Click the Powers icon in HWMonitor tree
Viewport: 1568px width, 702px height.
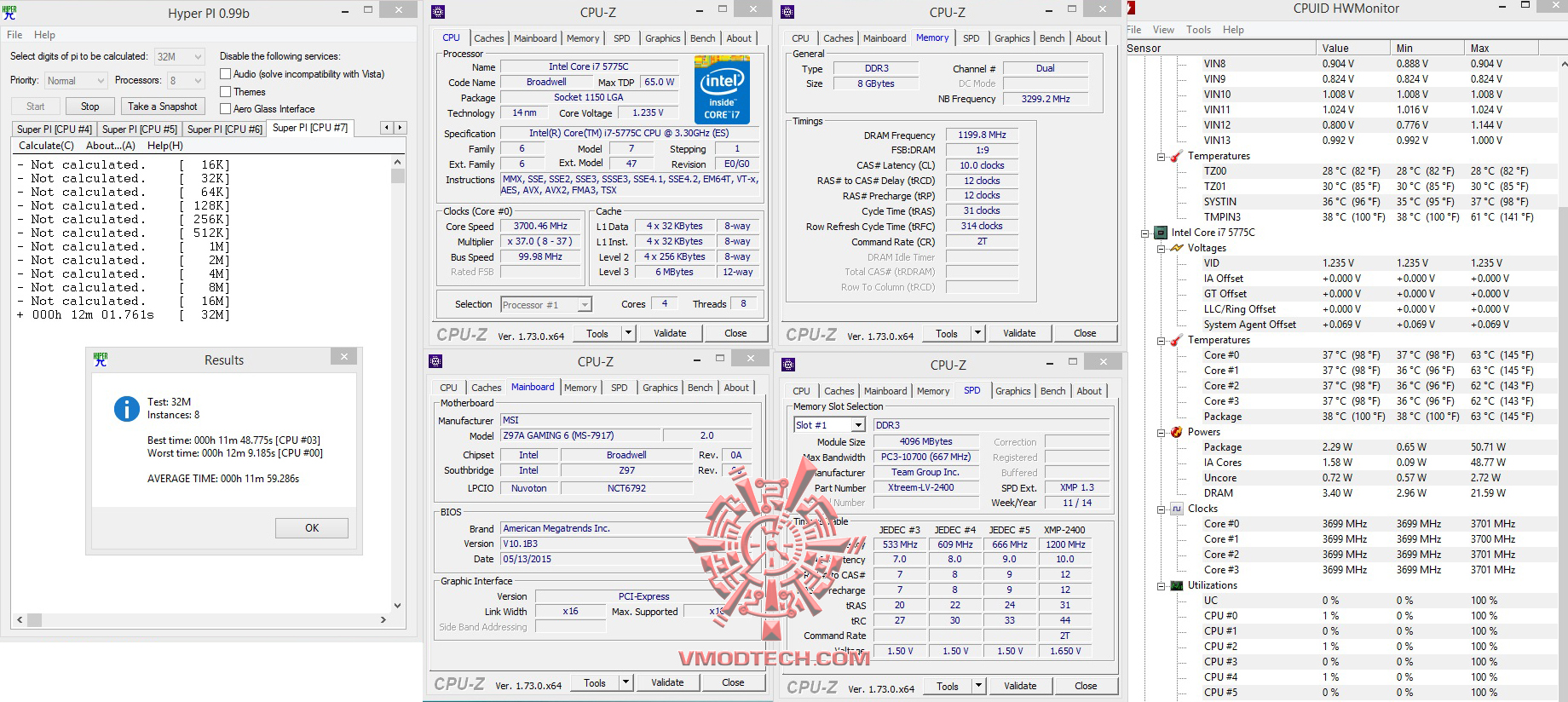pos(1176,432)
